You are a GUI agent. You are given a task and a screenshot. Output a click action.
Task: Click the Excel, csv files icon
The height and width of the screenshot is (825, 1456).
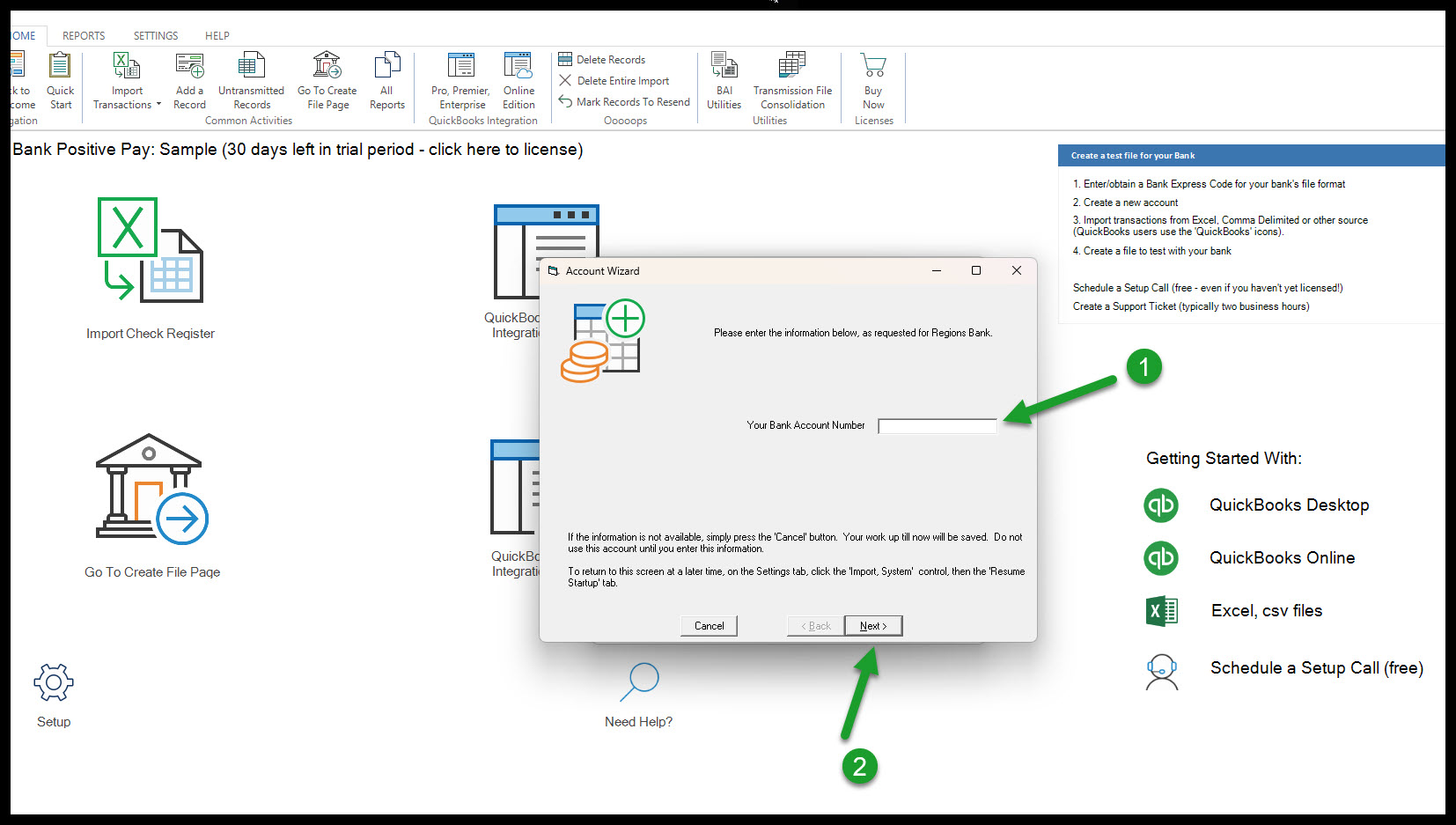click(x=1161, y=611)
